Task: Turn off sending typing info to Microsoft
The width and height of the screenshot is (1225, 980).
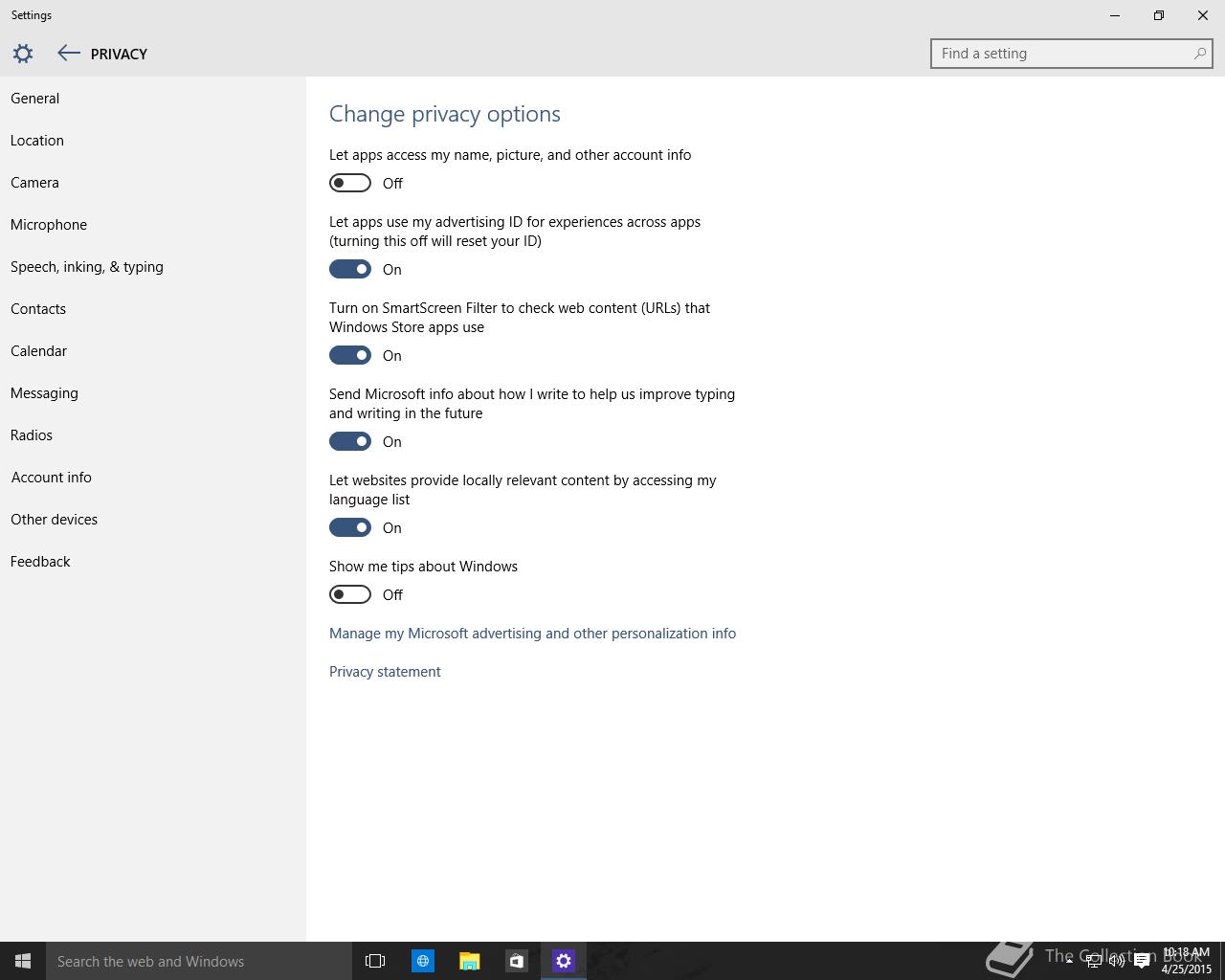Action: [x=350, y=441]
